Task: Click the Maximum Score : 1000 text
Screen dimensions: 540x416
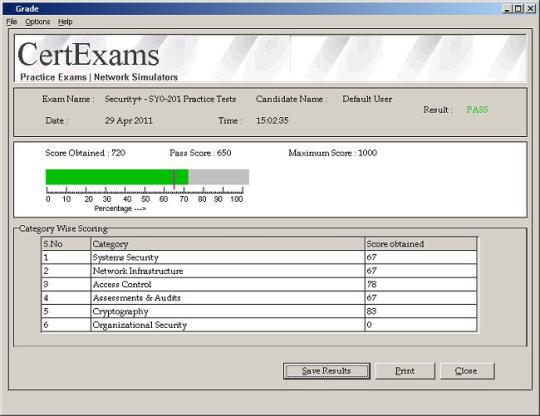Action: [x=333, y=153]
